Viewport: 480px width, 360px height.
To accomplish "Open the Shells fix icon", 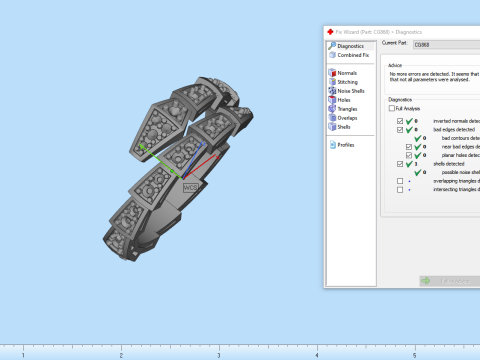I will coord(332,127).
